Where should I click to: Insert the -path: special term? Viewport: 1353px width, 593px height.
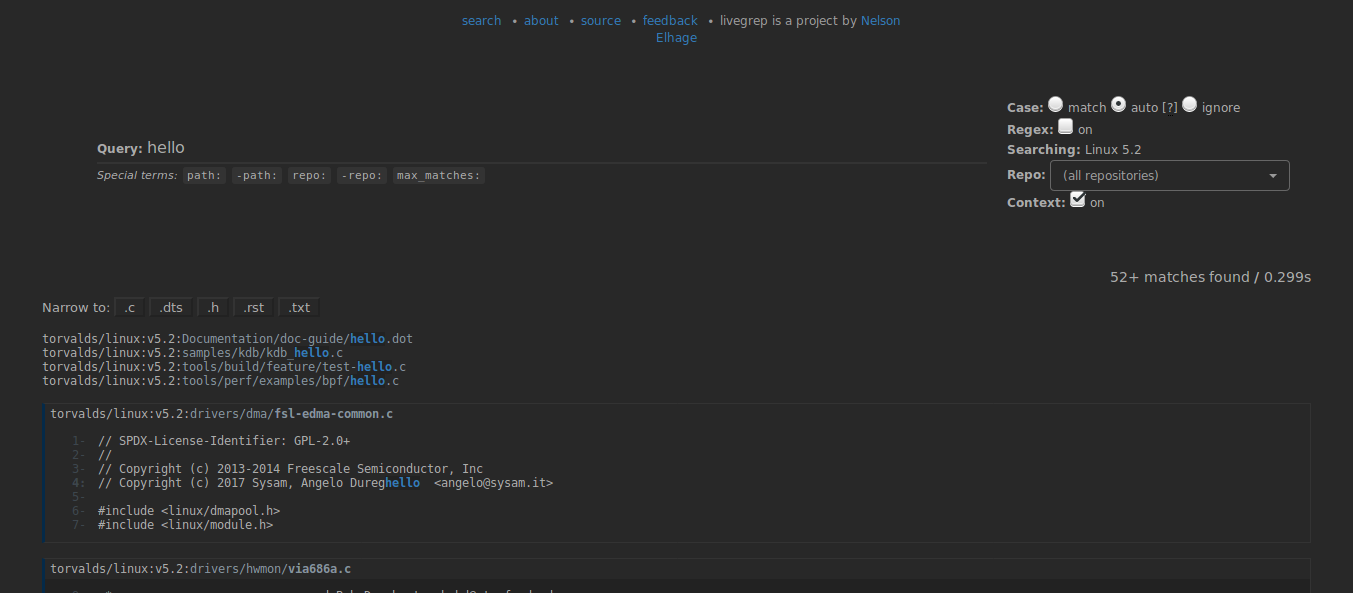tap(257, 176)
